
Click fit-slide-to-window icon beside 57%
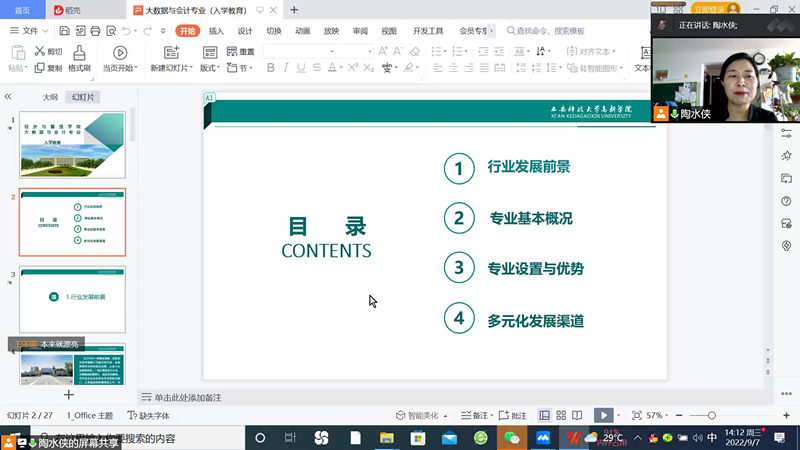(636, 415)
